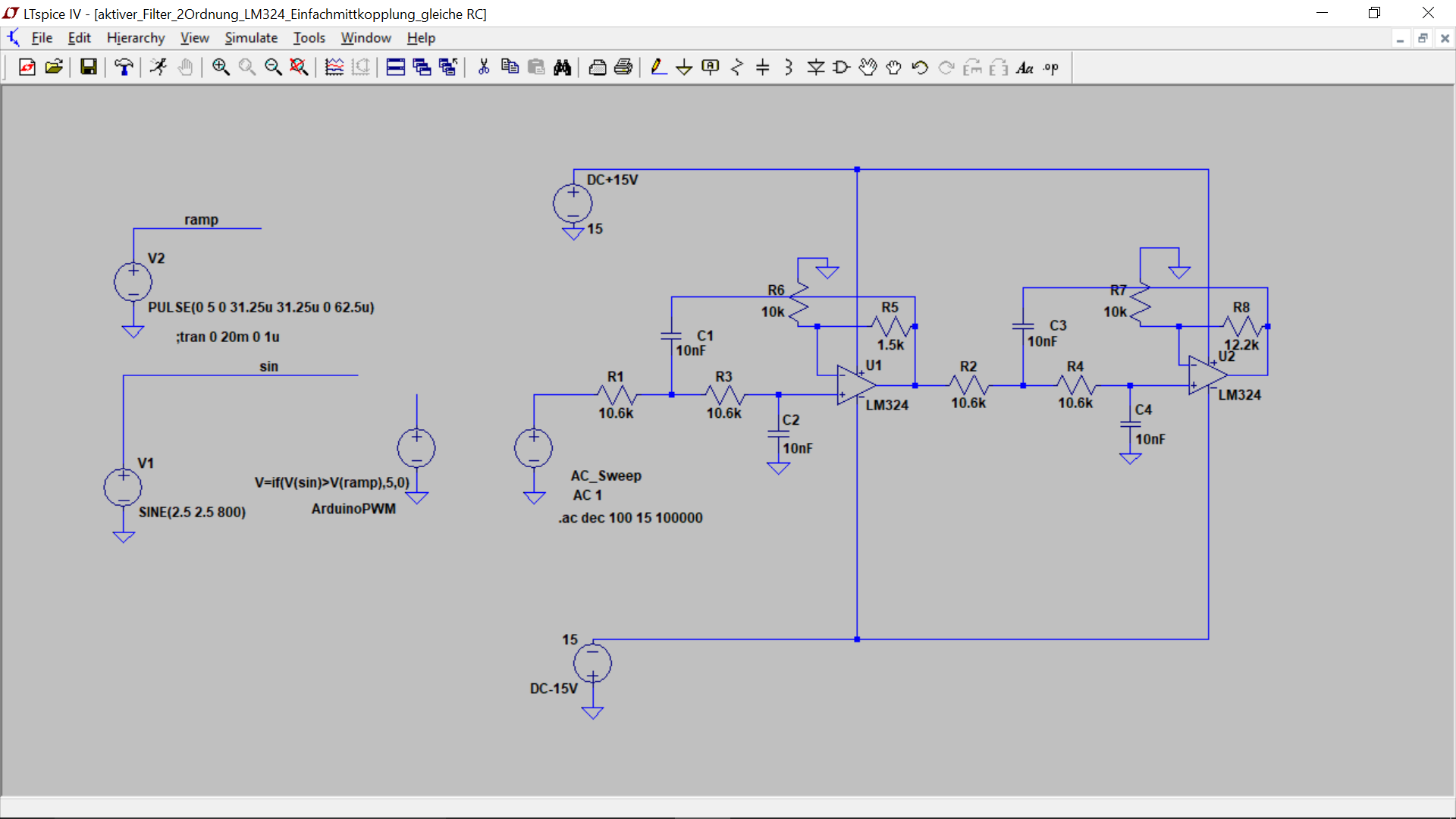Select the Text Aa tool
This screenshot has width=1456, height=819.
coord(1025,67)
